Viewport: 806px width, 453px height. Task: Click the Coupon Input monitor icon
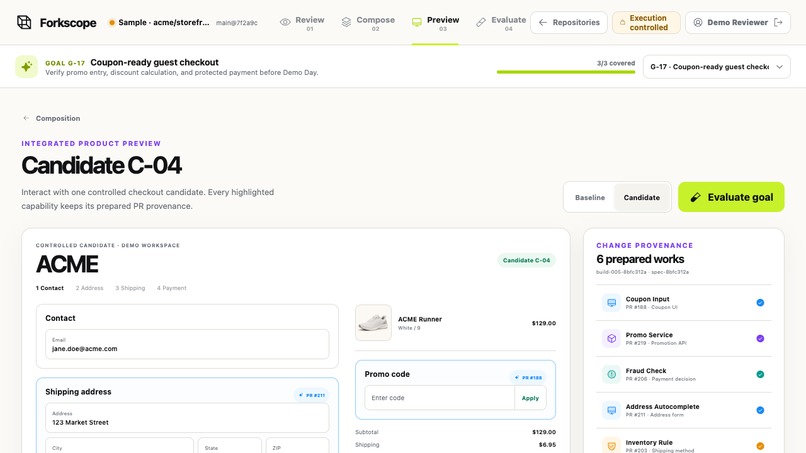pos(611,303)
